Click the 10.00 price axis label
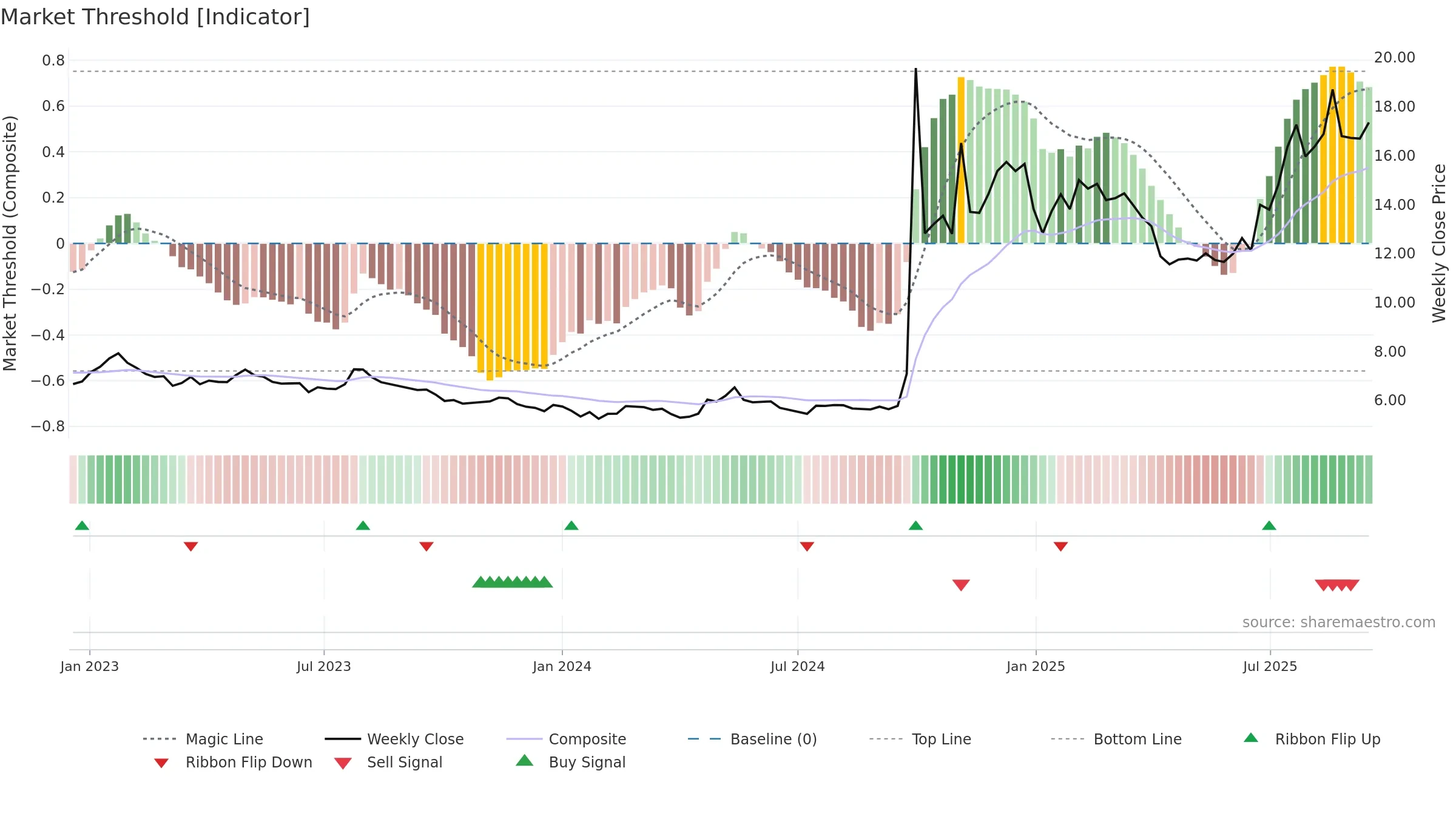The image size is (1456, 819). tap(1395, 303)
